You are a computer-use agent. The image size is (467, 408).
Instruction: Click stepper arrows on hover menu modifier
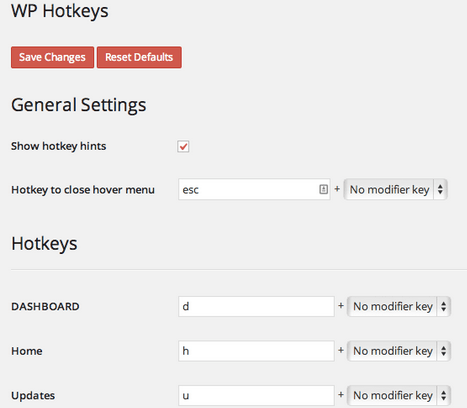click(x=440, y=189)
